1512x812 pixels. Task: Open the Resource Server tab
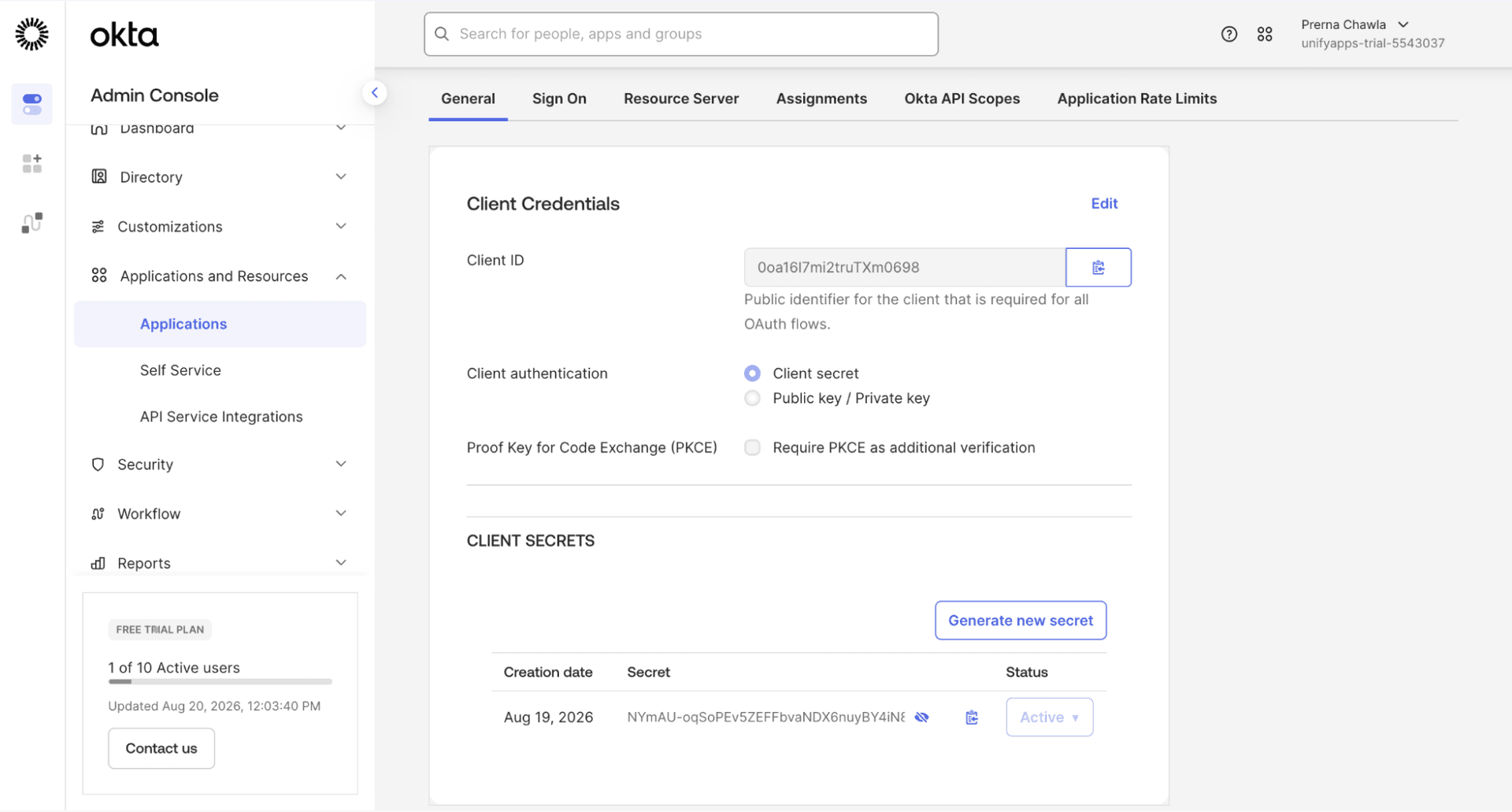[681, 99]
